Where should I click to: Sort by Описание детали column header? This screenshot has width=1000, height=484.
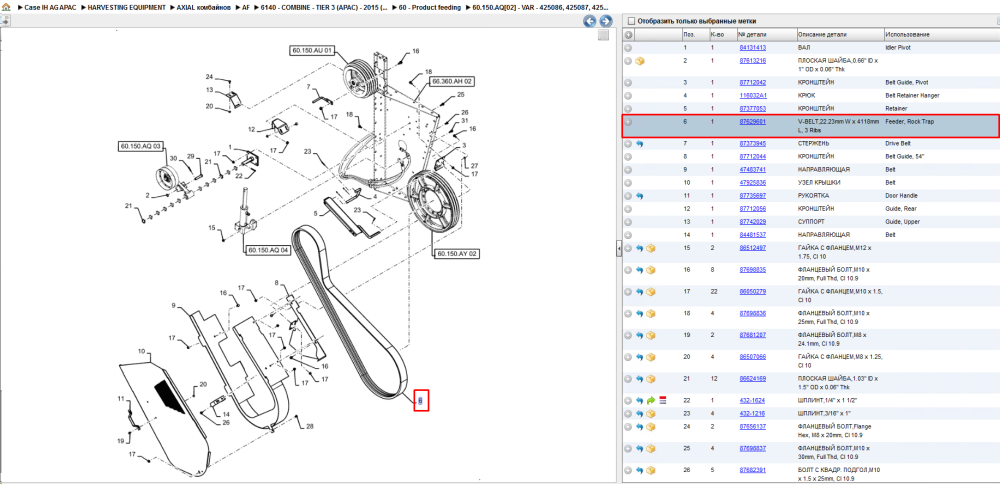coord(822,34)
